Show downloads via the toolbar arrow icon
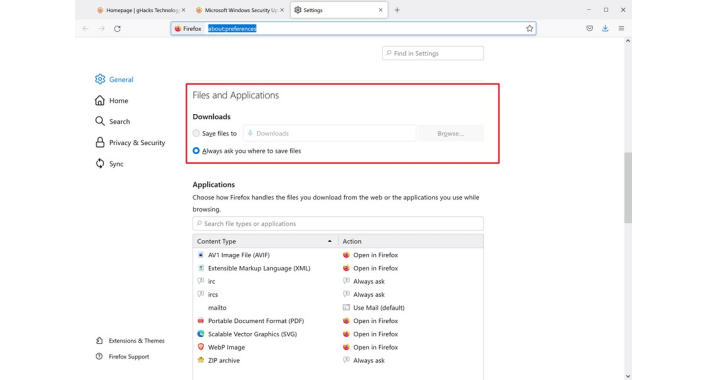708x380 pixels. click(605, 28)
